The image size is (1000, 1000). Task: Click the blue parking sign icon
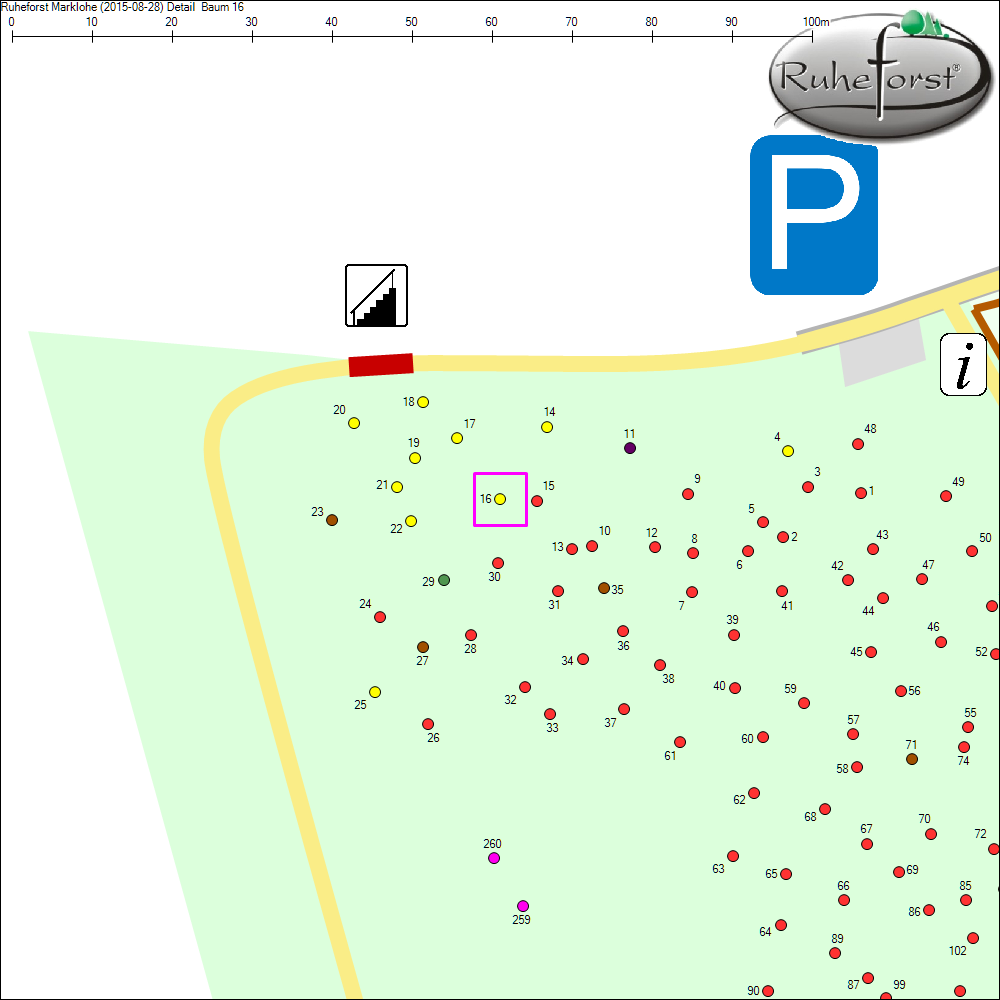point(814,215)
